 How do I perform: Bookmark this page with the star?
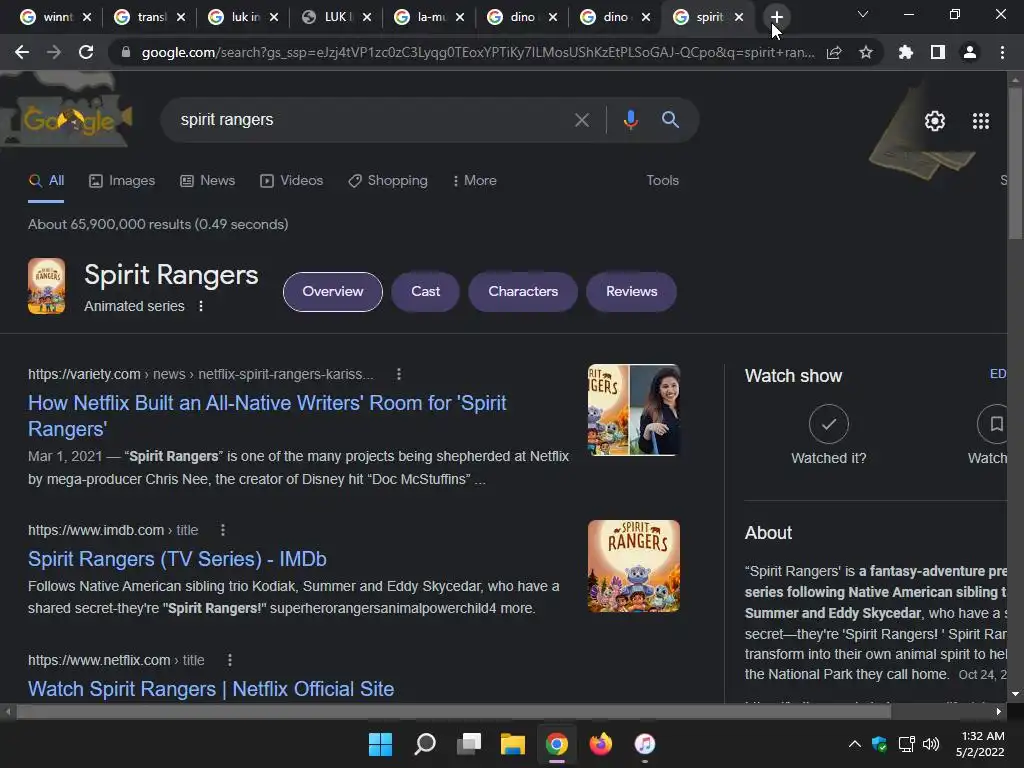click(x=866, y=52)
